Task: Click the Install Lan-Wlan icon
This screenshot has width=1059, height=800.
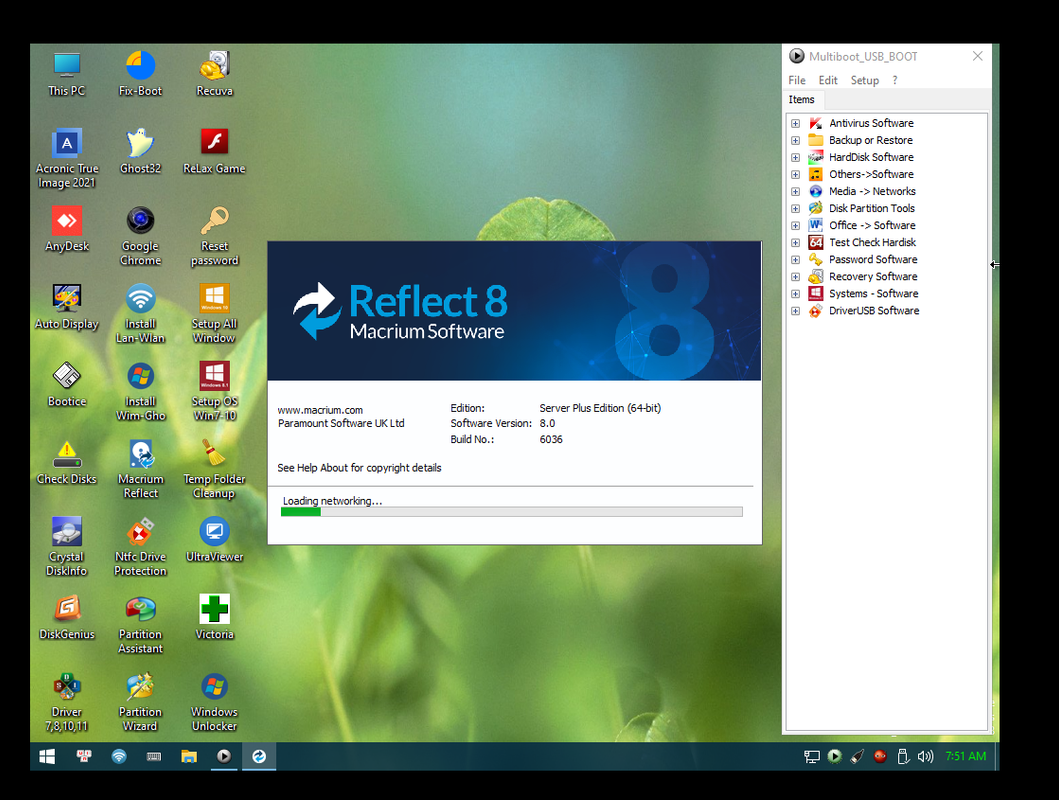Action: coord(140,314)
